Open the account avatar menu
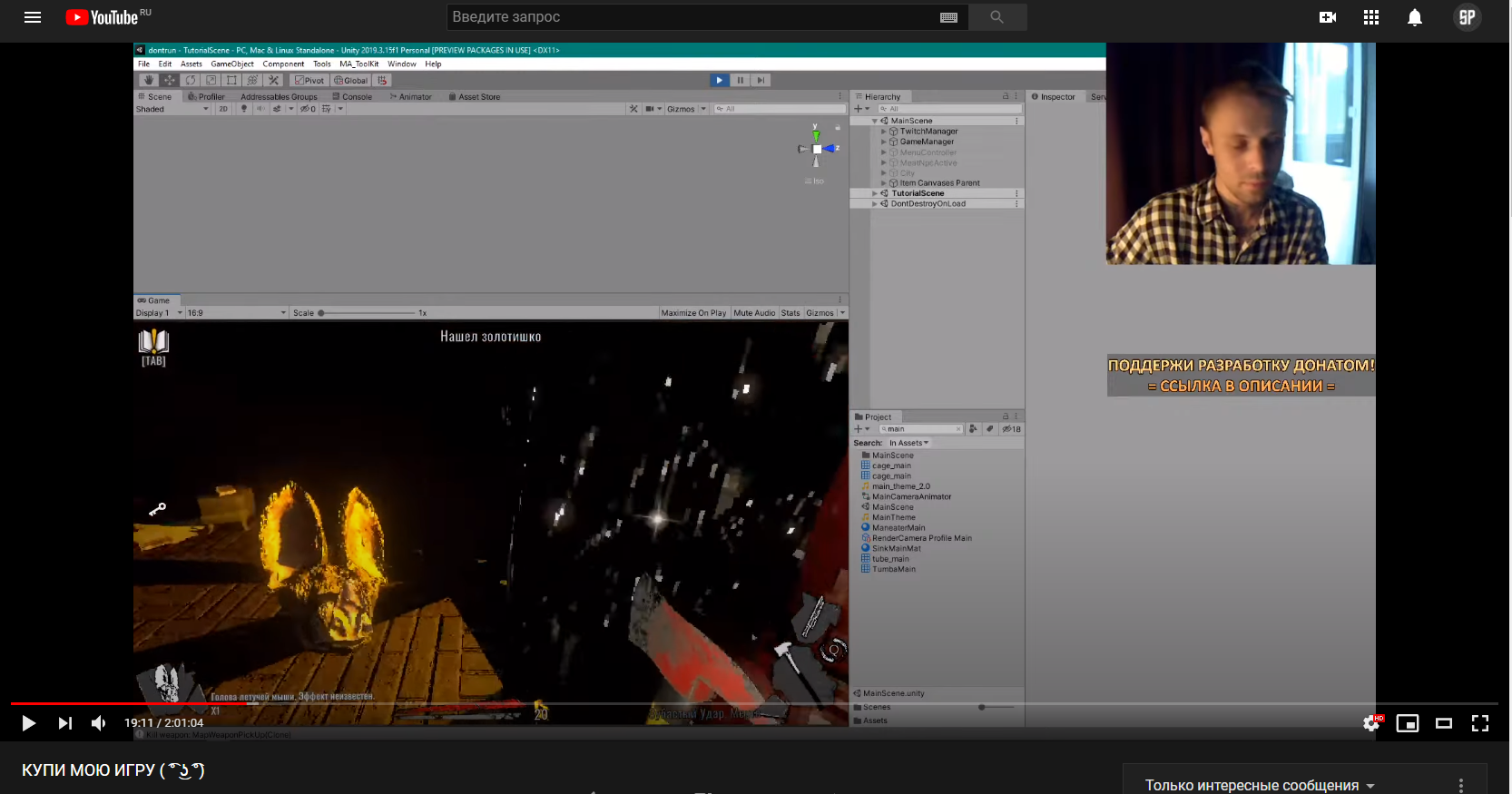 click(1468, 17)
